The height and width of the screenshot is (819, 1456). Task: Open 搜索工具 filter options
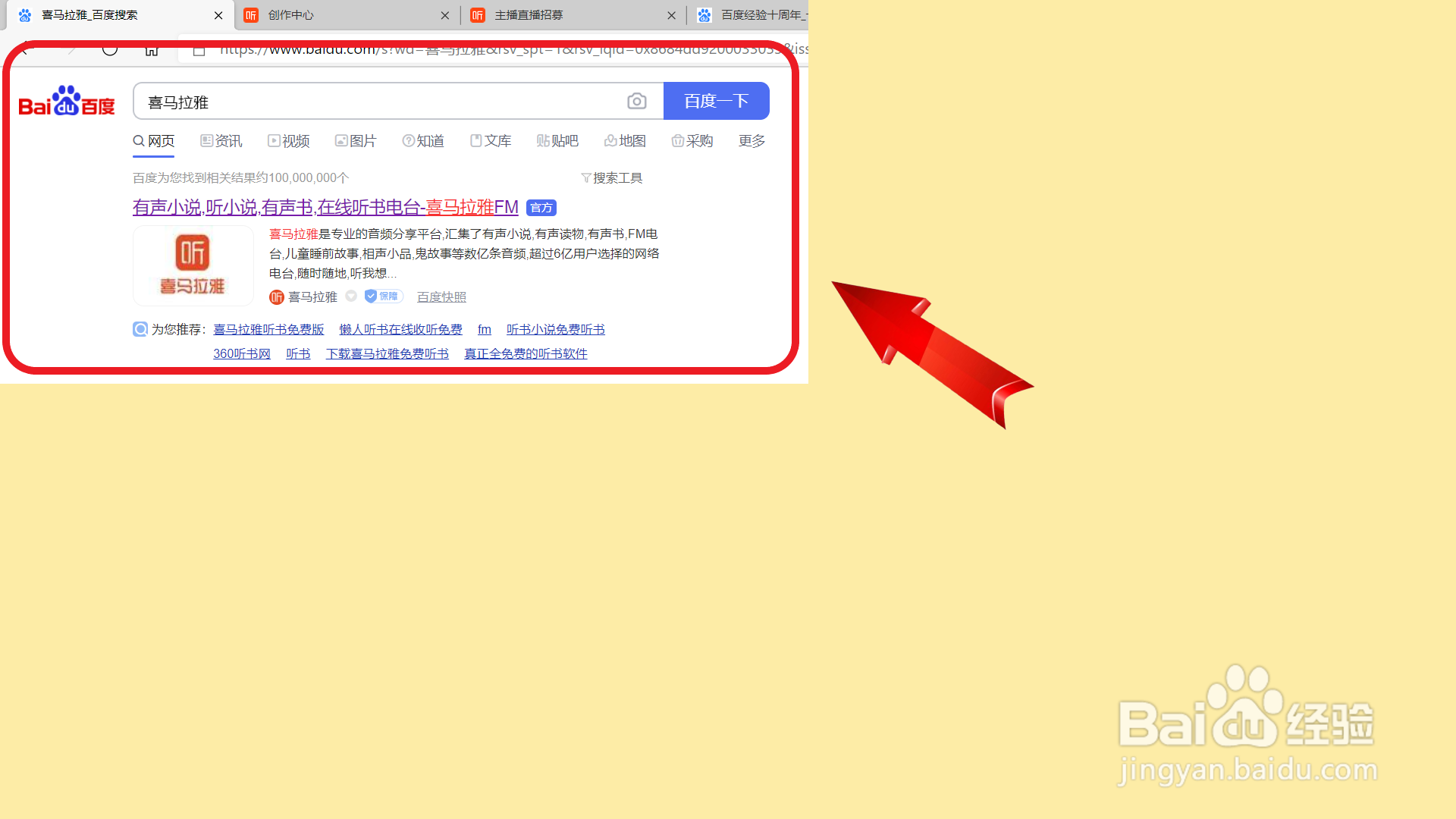pos(612,177)
